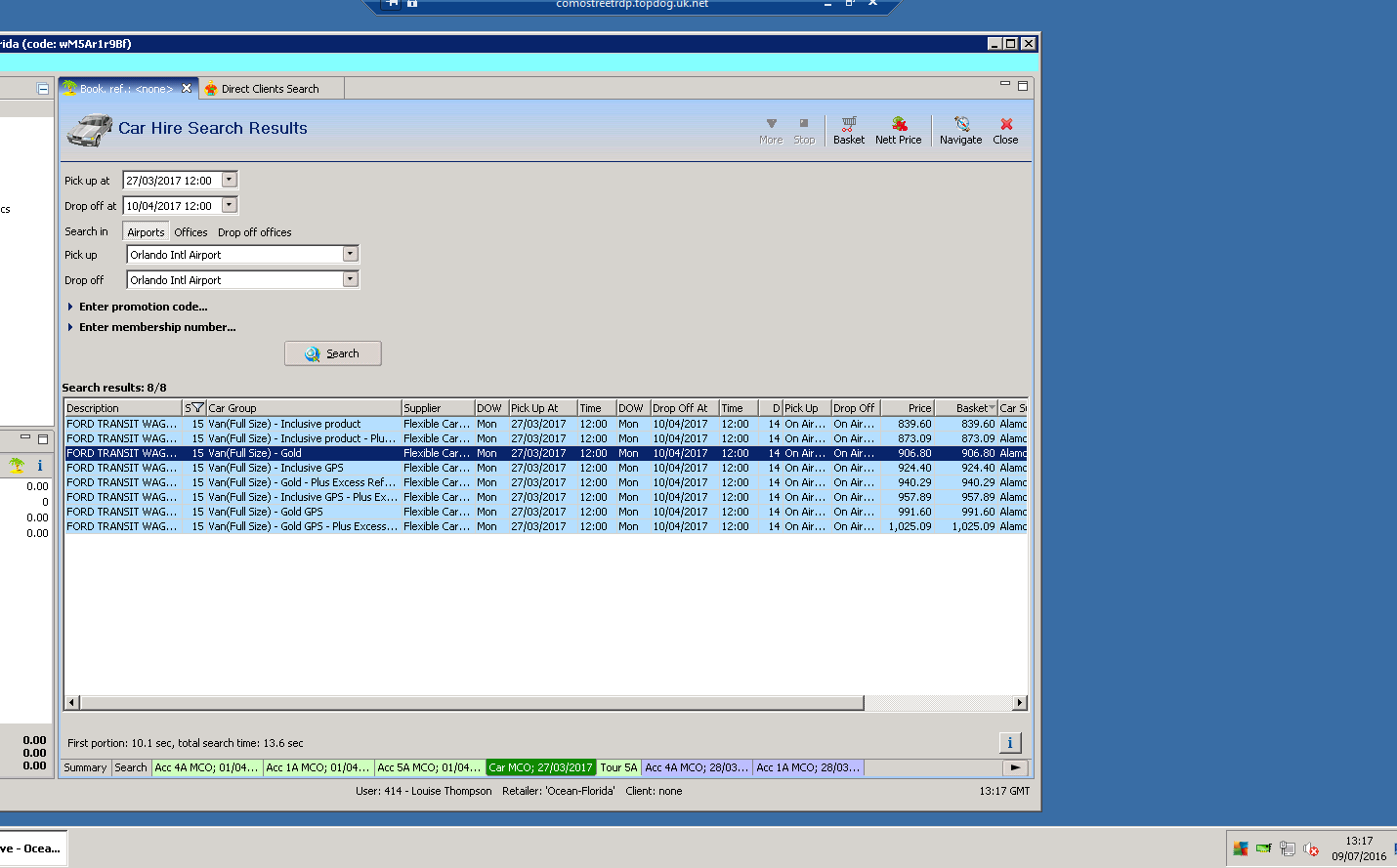Select the Airports search option

tap(146, 232)
